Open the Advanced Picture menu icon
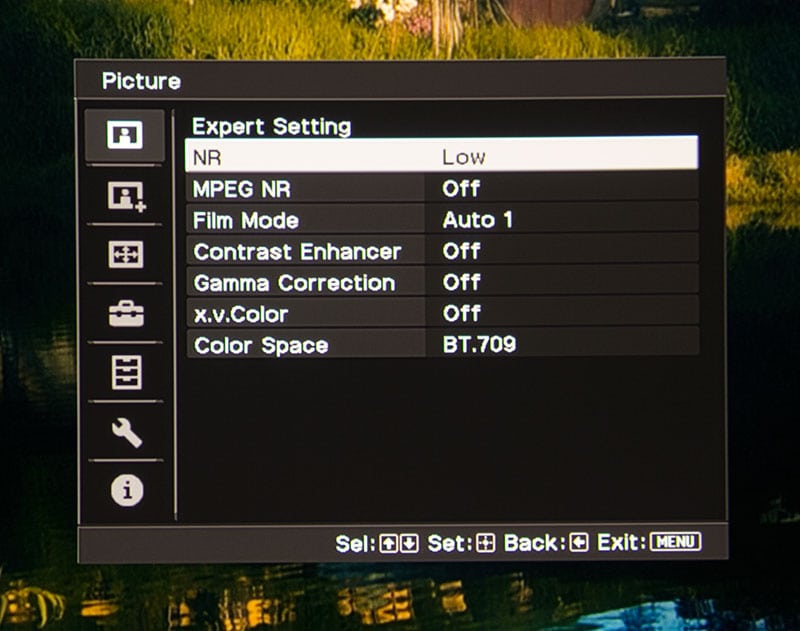Image resolution: width=800 pixels, height=631 pixels. coord(126,195)
